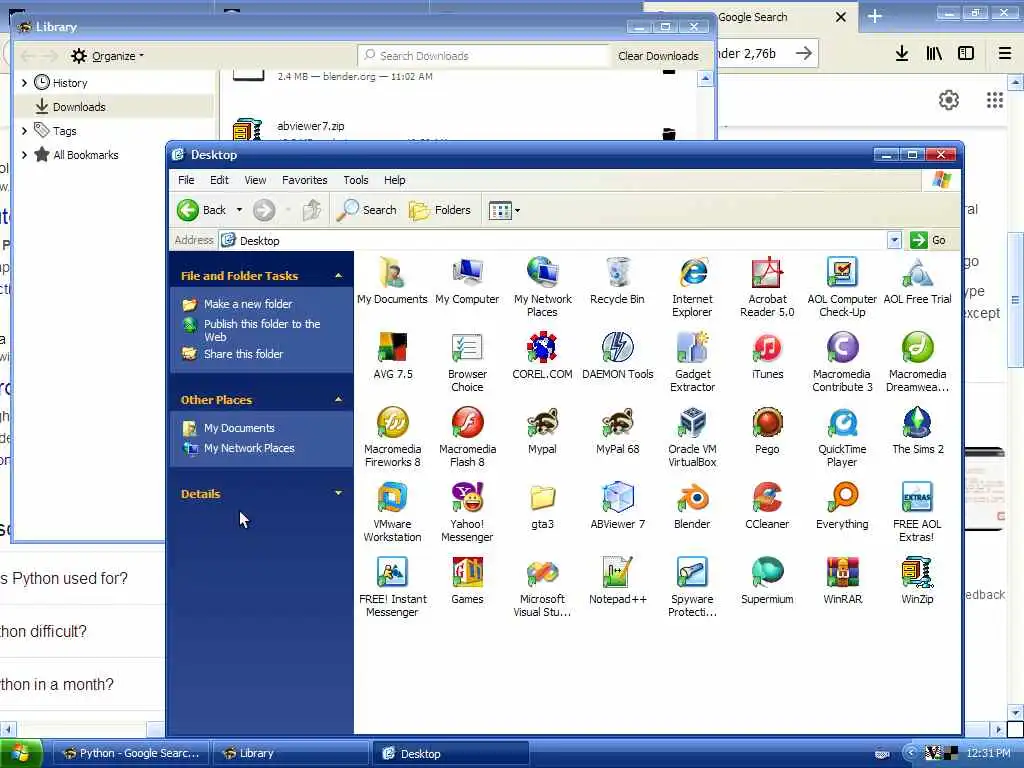Screen dimensions: 1024x768
Task: Select the AOL Computer Check-Up icon
Action: pos(842,286)
